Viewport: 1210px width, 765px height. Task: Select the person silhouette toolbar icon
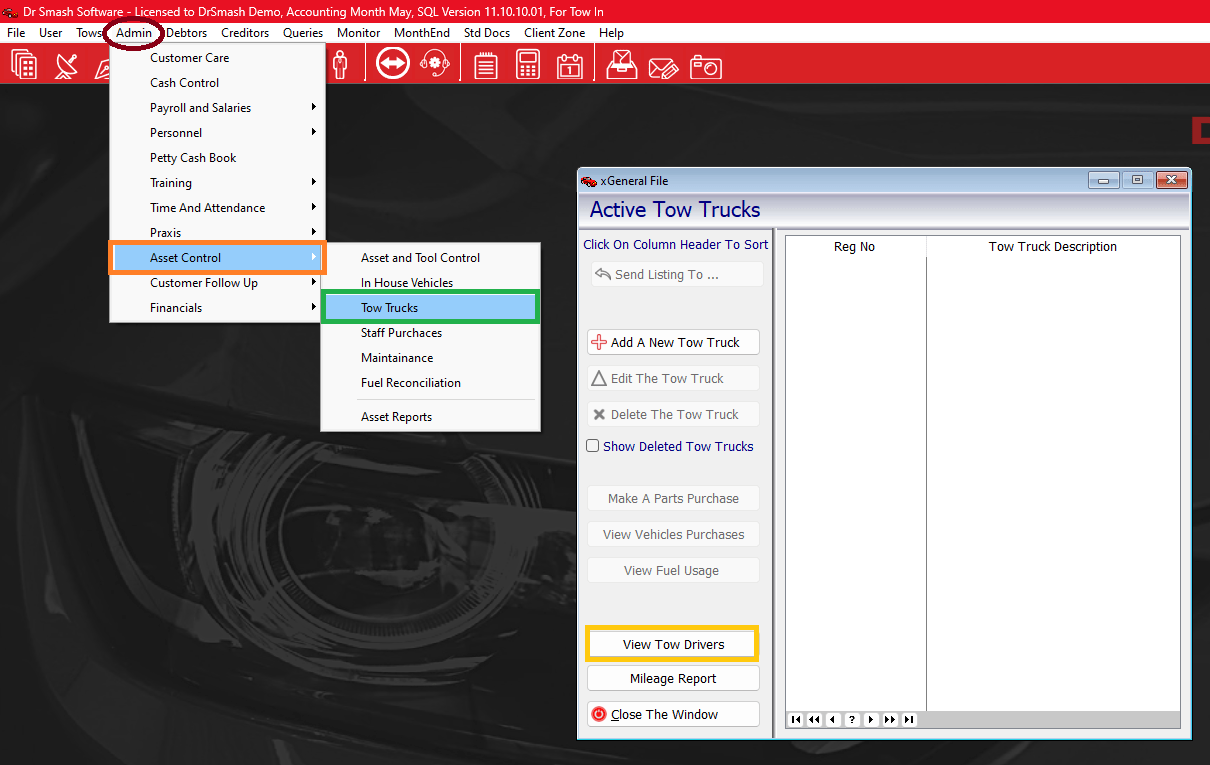[x=342, y=62]
